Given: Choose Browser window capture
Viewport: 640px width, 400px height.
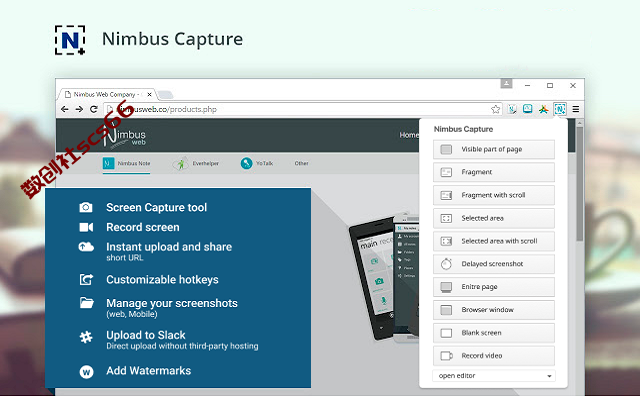Looking at the screenshot, I should pos(494,309).
